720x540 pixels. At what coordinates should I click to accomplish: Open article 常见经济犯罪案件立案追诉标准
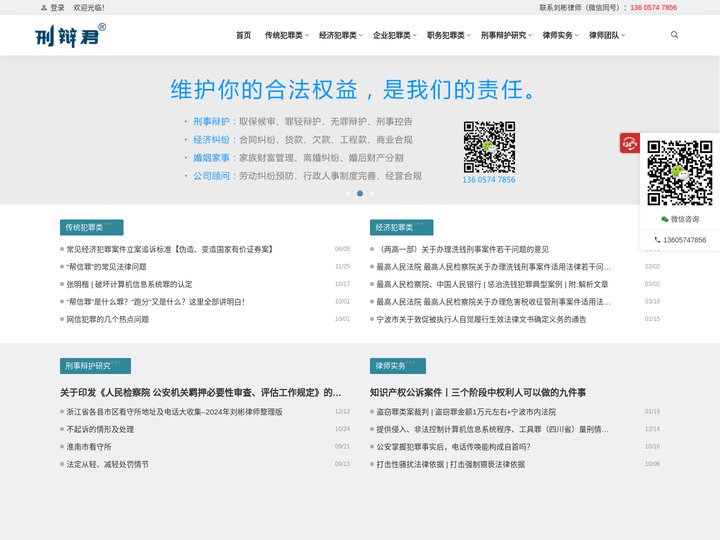(x=169, y=249)
